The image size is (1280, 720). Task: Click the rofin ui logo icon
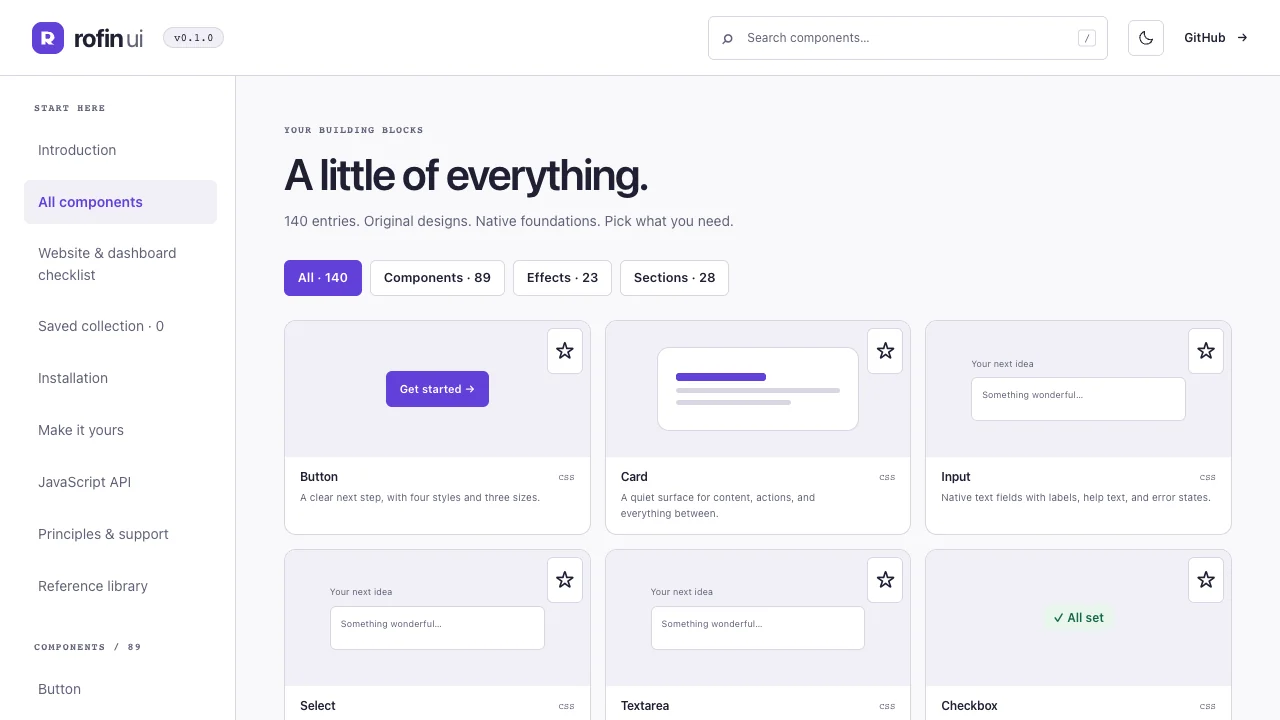tap(48, 38)
